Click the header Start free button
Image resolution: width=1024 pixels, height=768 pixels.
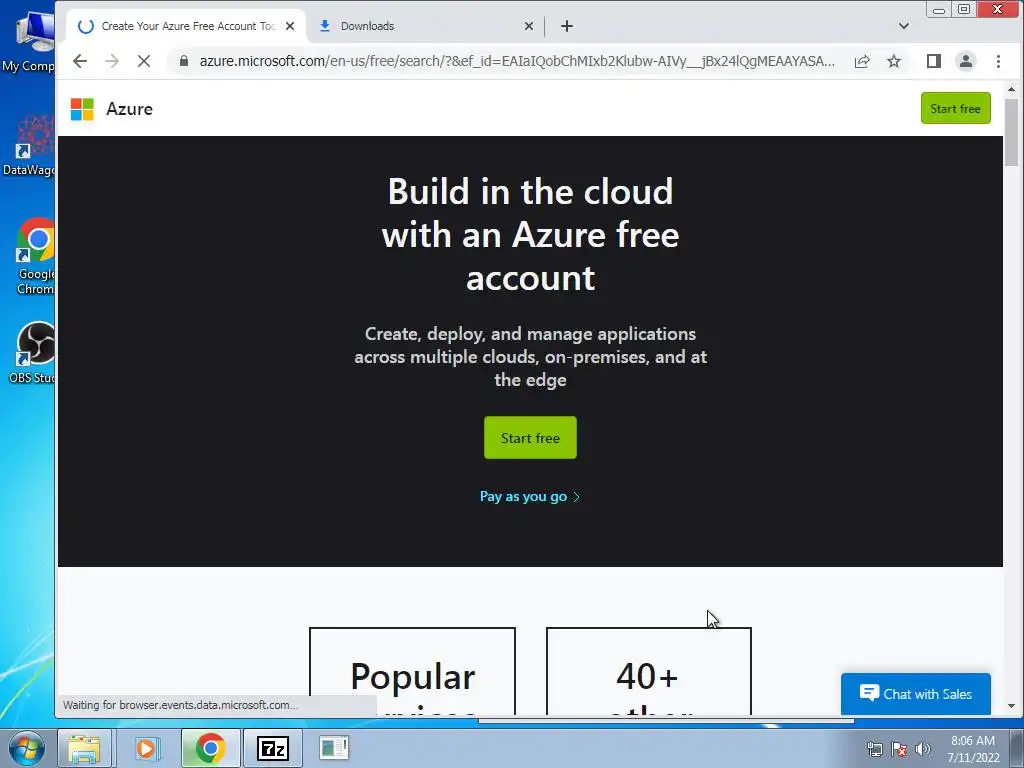pos(955,108)
